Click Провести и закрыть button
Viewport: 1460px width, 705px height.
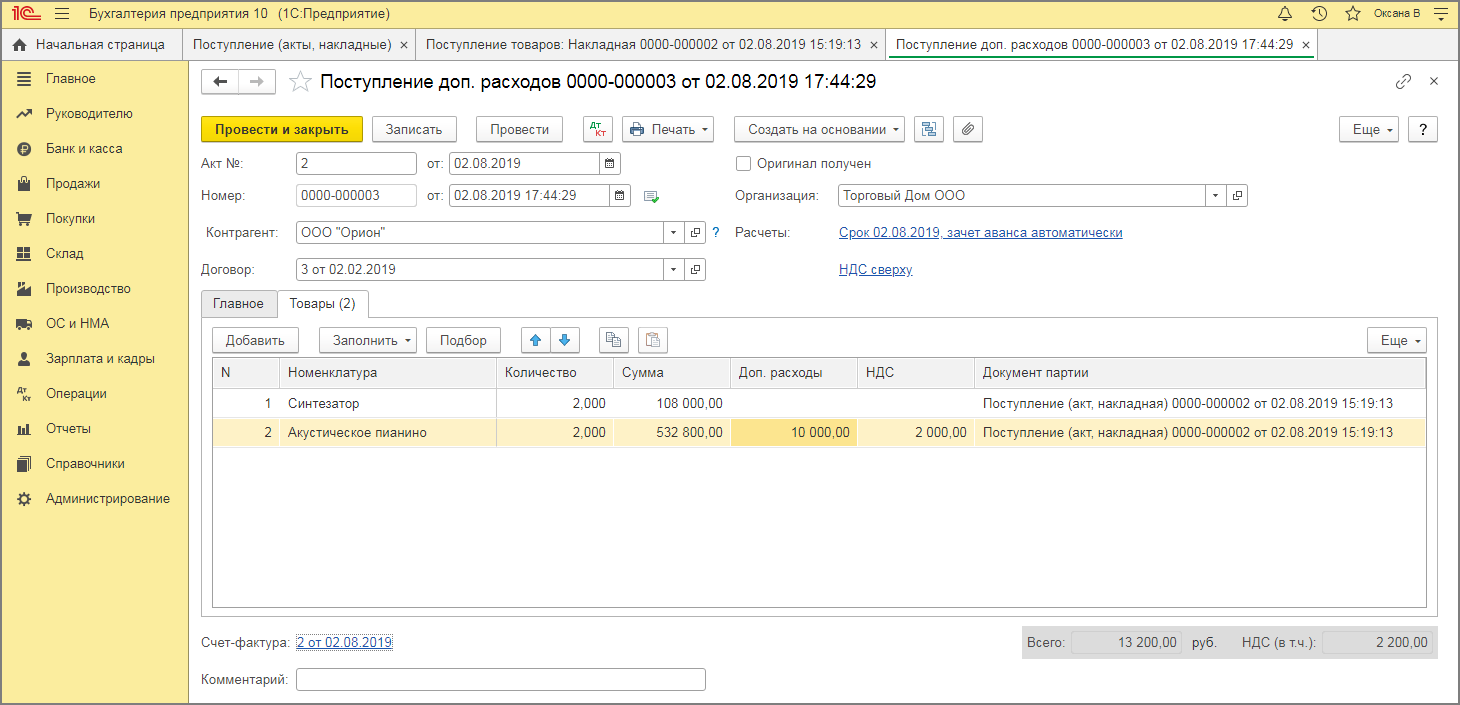point(282,129)
